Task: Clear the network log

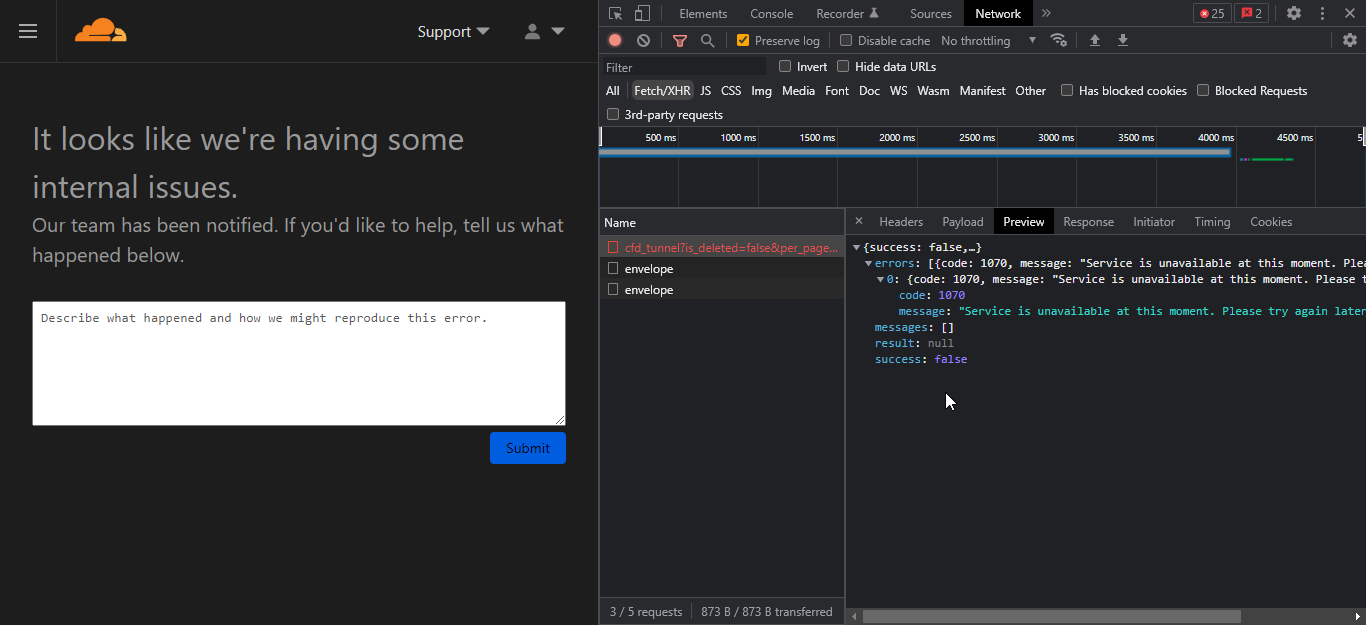Action: (x=643, y=40)
